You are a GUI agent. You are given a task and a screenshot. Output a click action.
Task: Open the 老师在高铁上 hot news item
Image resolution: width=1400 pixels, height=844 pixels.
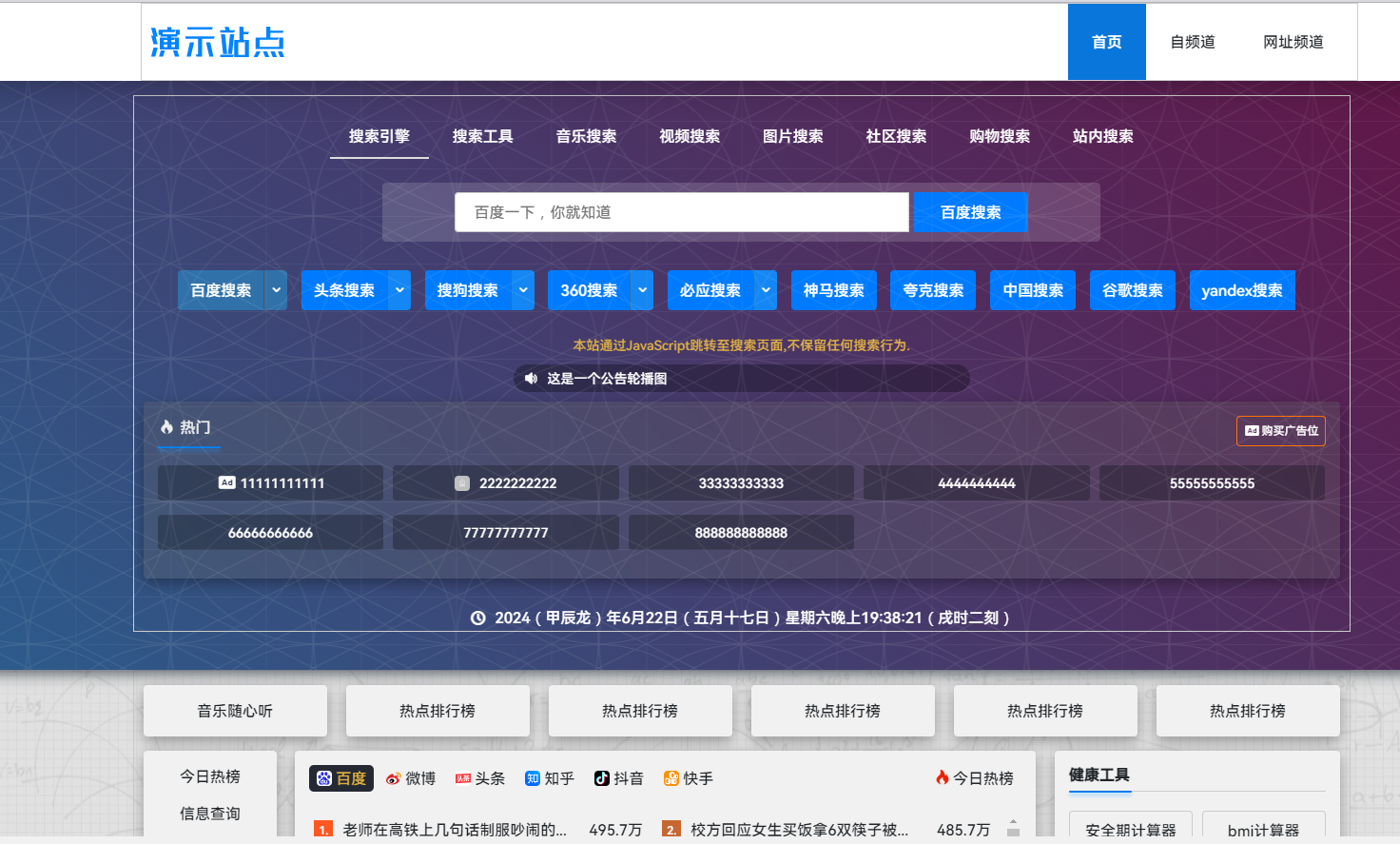tap(455, 830)
